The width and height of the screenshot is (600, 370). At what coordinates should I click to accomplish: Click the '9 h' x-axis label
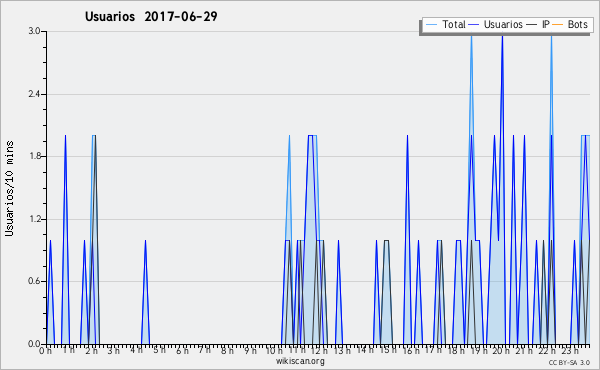250,350
